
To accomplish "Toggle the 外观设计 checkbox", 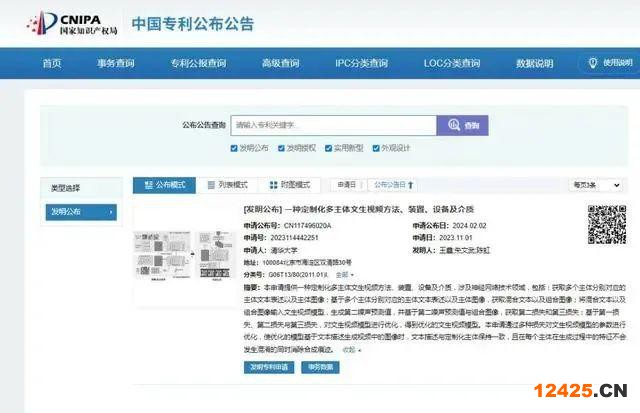I will (376, 148).
